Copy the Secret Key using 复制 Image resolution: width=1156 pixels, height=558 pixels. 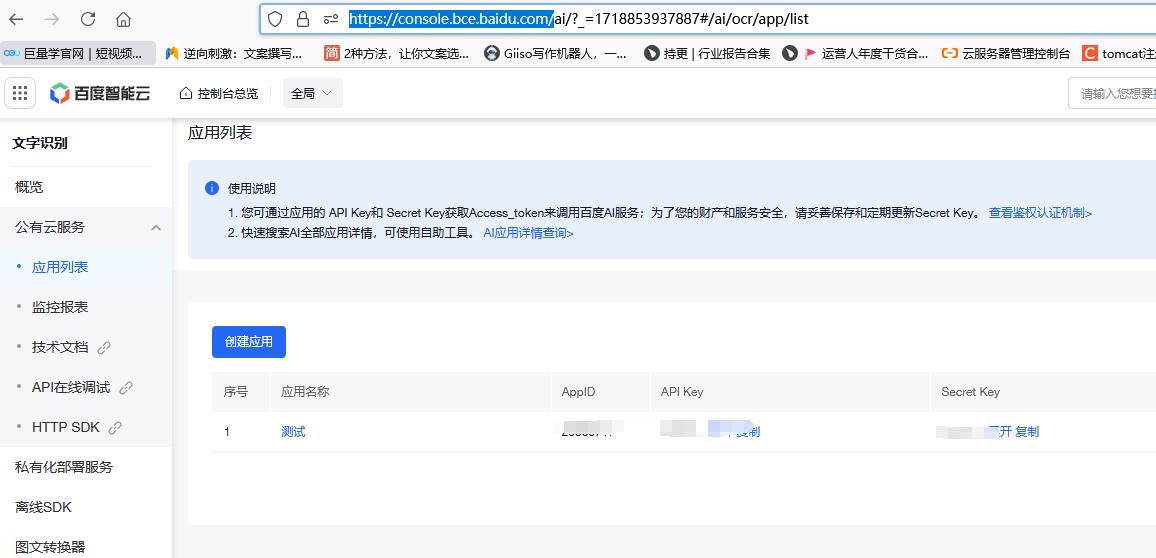point(1027,432)
